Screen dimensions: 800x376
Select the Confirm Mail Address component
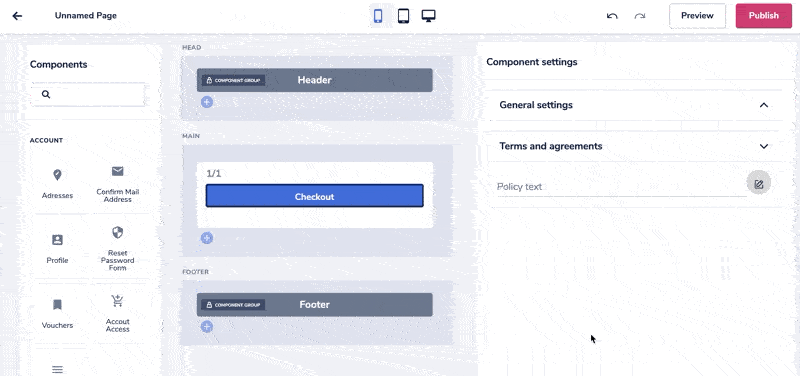tap(118, 184)
